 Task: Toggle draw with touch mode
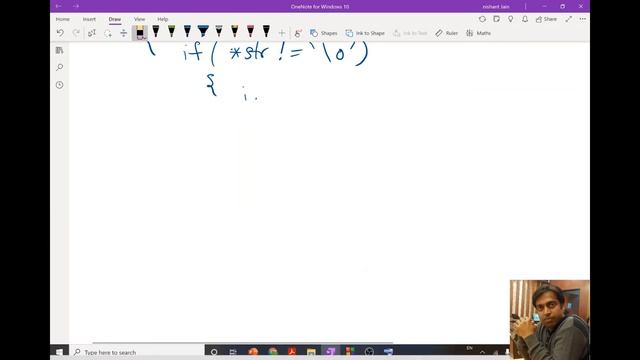click(298, 33)
